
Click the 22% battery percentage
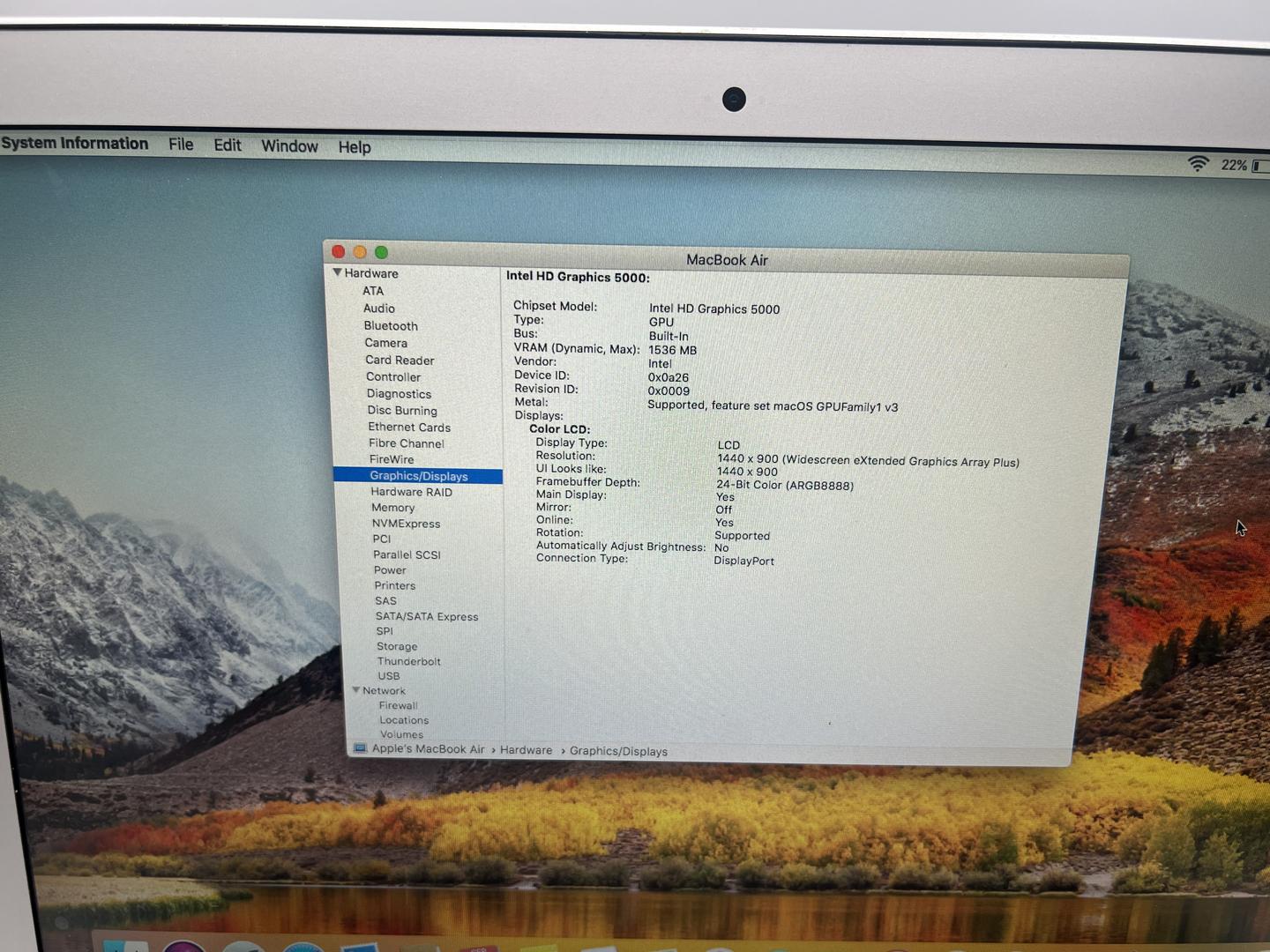click(1234, 165)
